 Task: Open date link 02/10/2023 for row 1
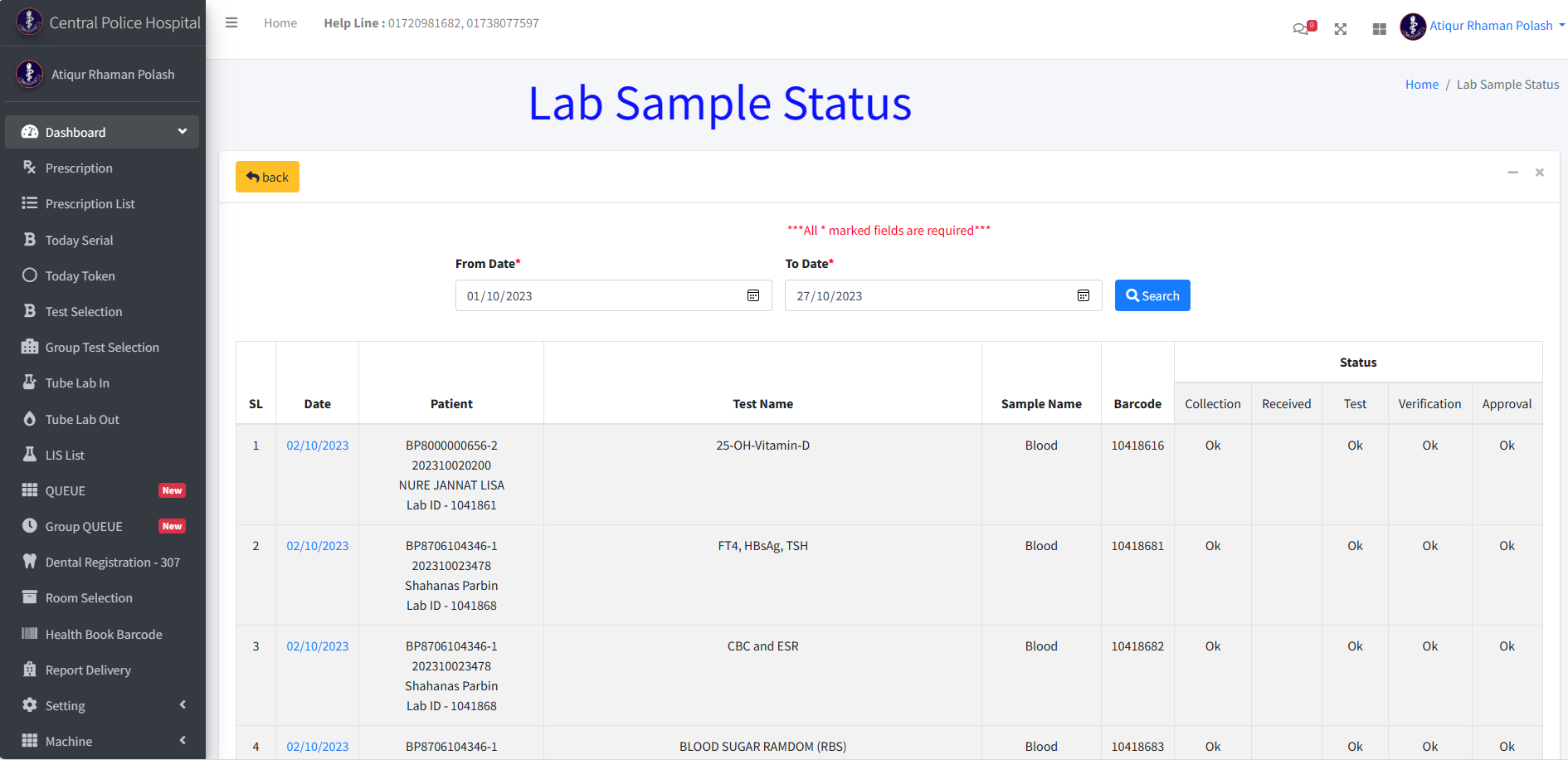[318, 446]
